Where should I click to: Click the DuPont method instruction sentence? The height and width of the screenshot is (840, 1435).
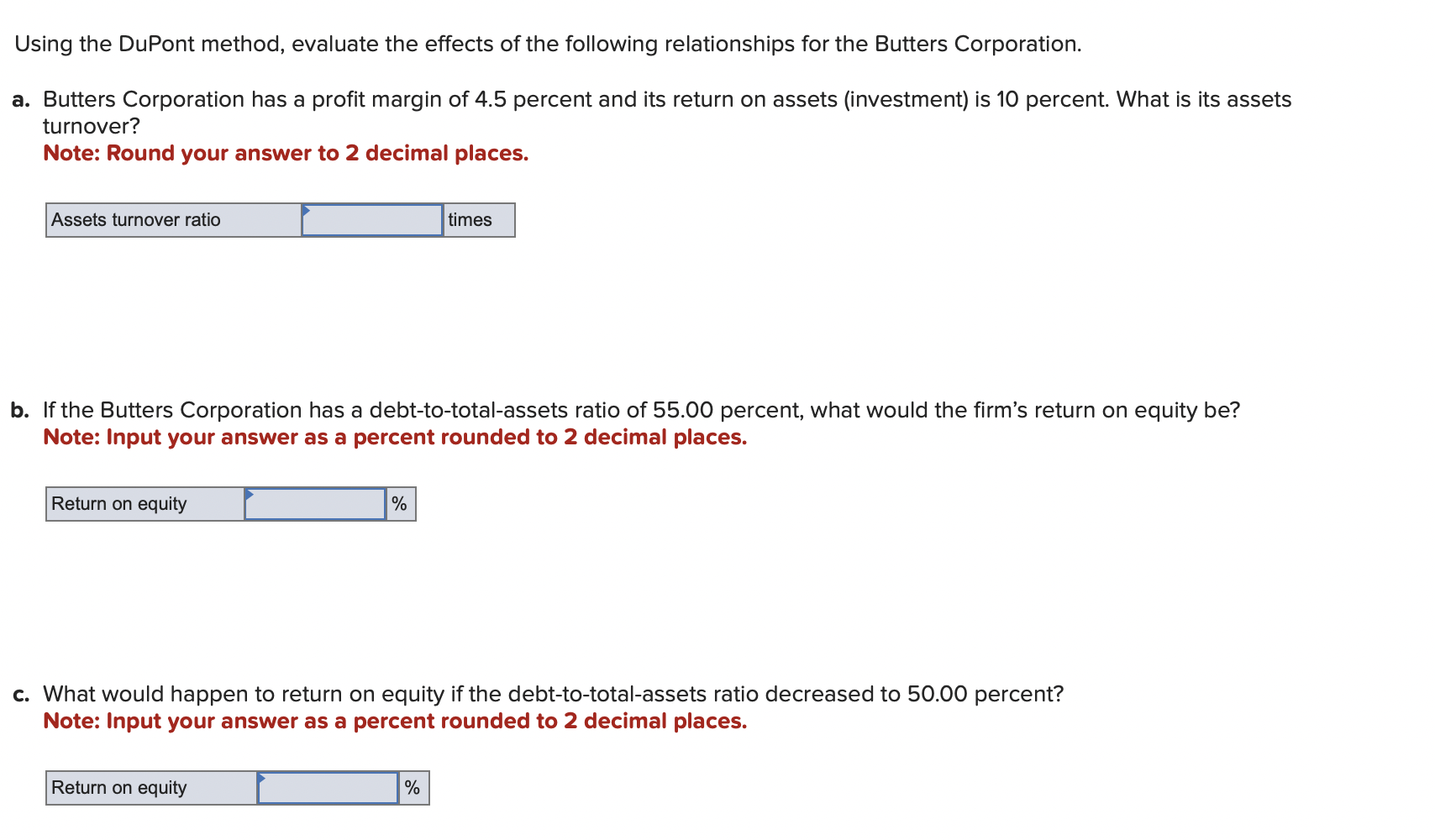547,44
